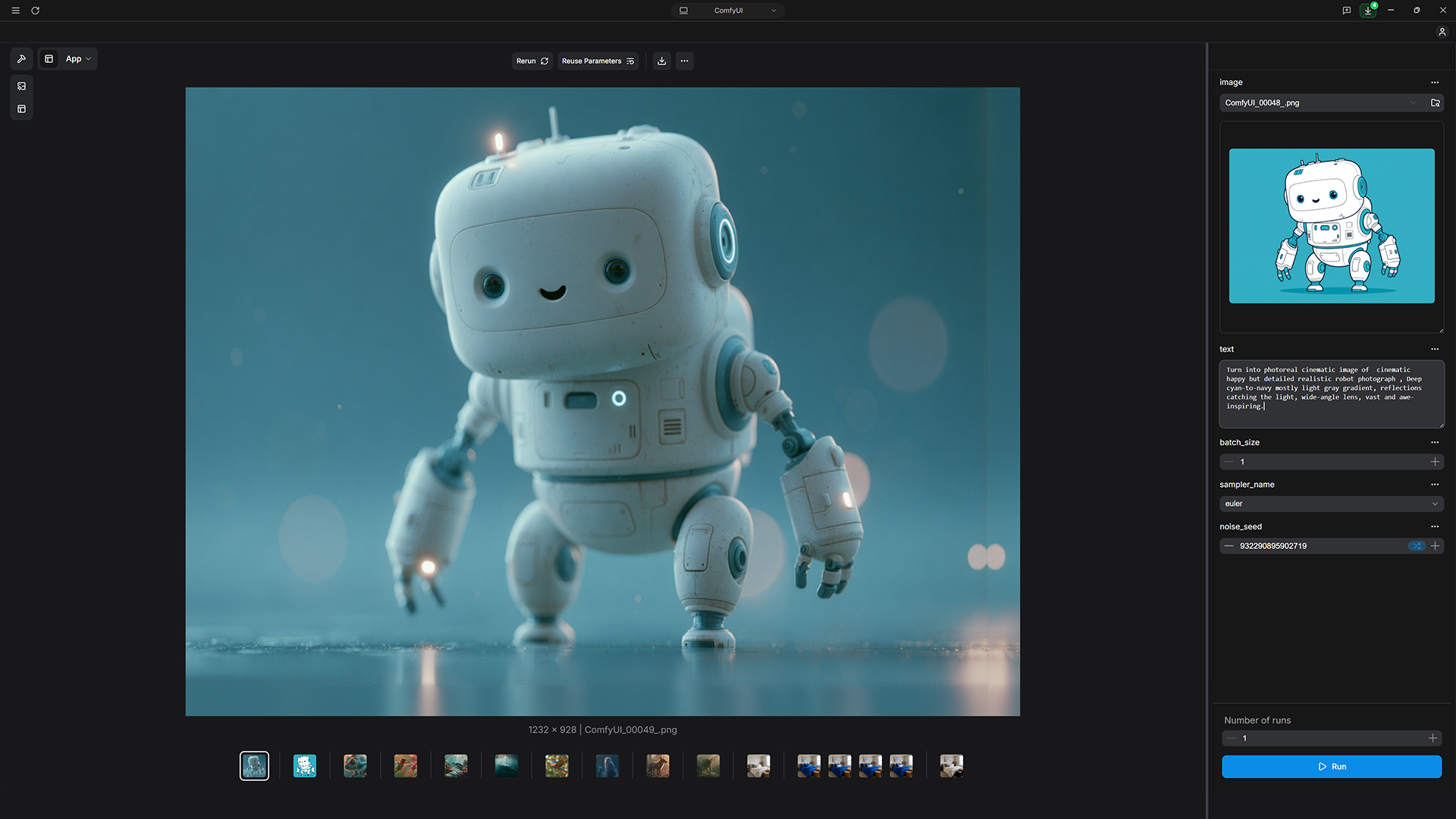
Task: Select the last bedroom thumbnail in history strip
Action: point(952,766)
